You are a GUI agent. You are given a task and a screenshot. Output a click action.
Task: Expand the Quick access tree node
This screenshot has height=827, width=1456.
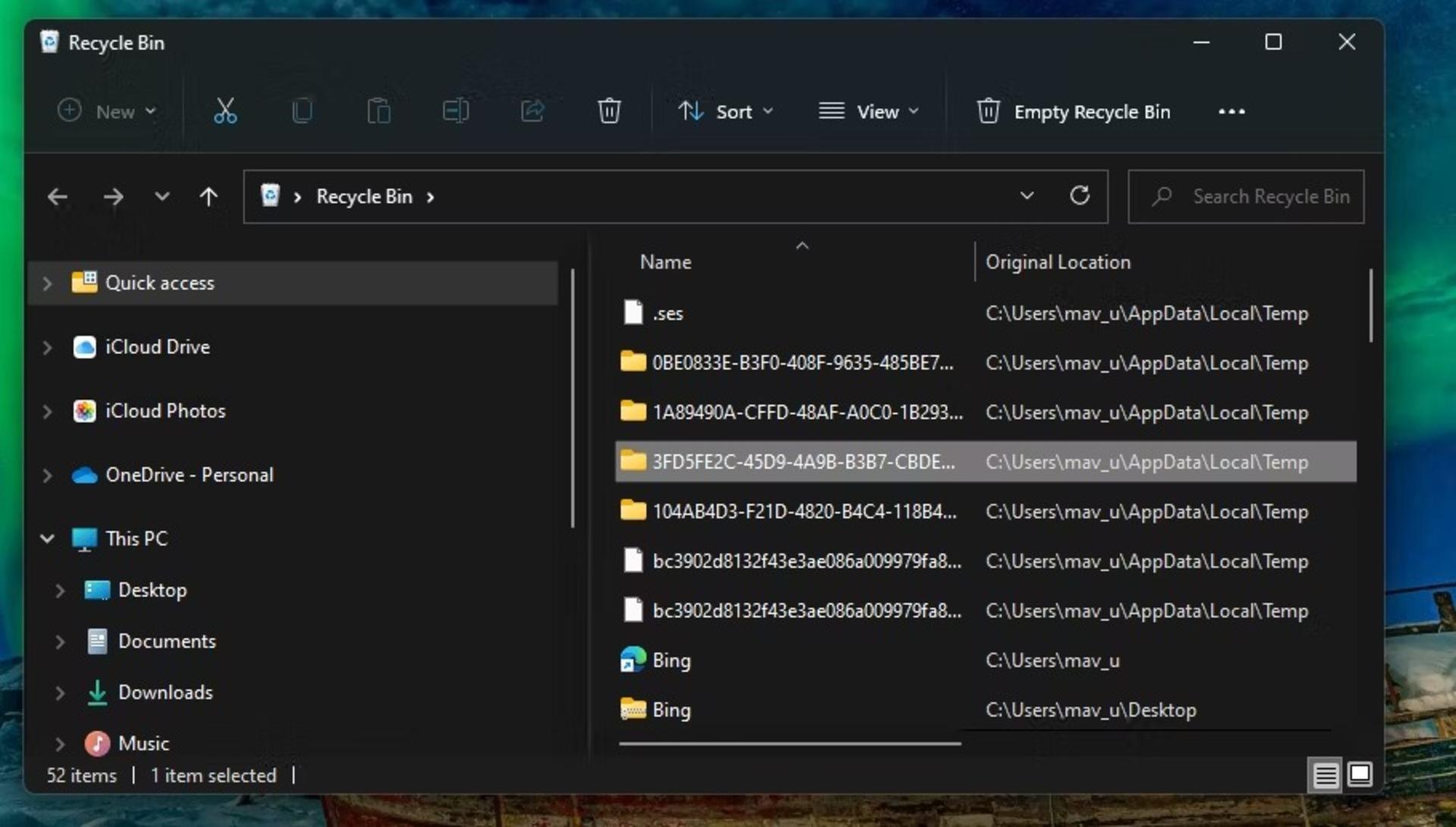click(47, 283)
